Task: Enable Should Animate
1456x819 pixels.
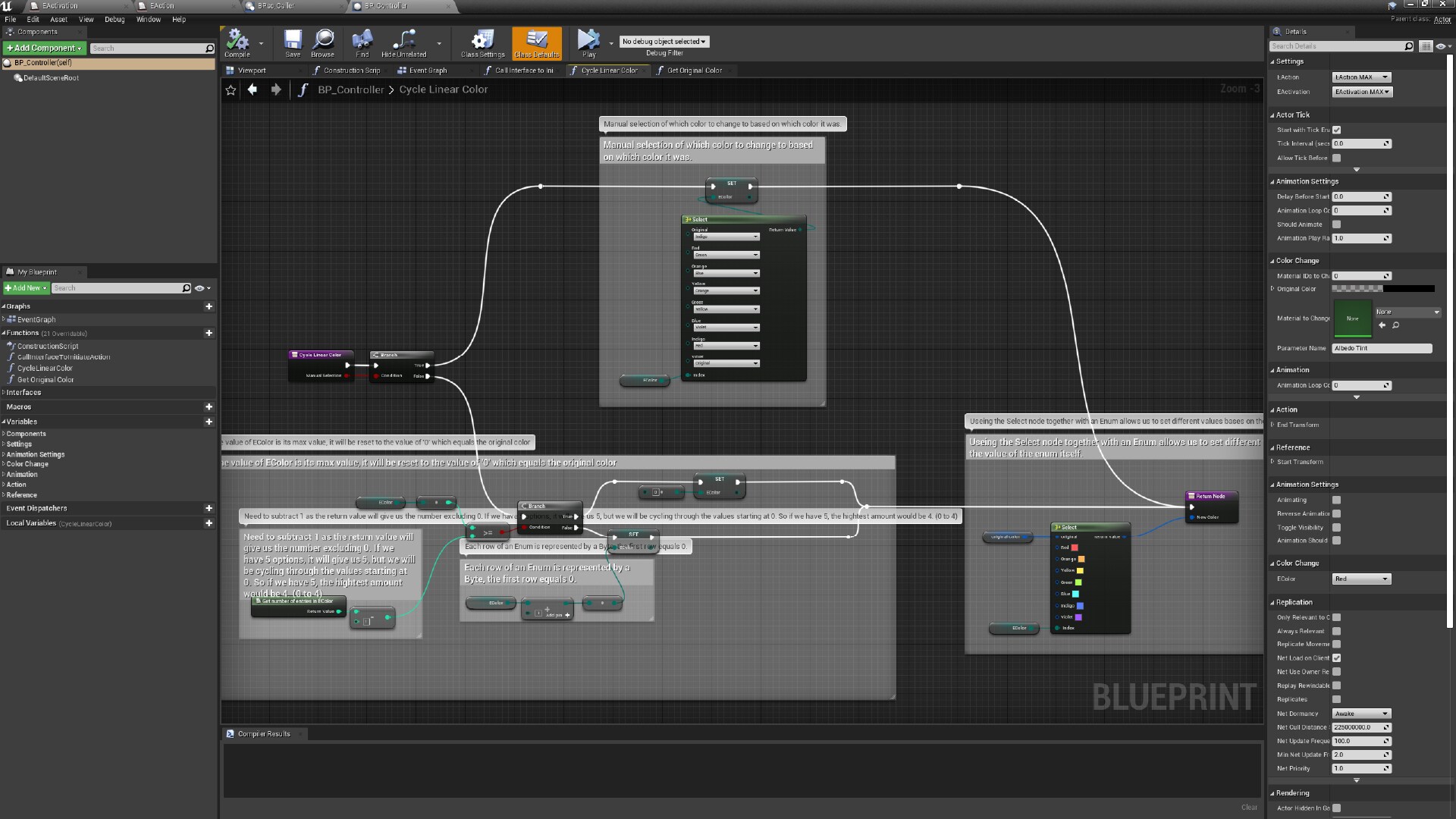Action: point(1335,224)
